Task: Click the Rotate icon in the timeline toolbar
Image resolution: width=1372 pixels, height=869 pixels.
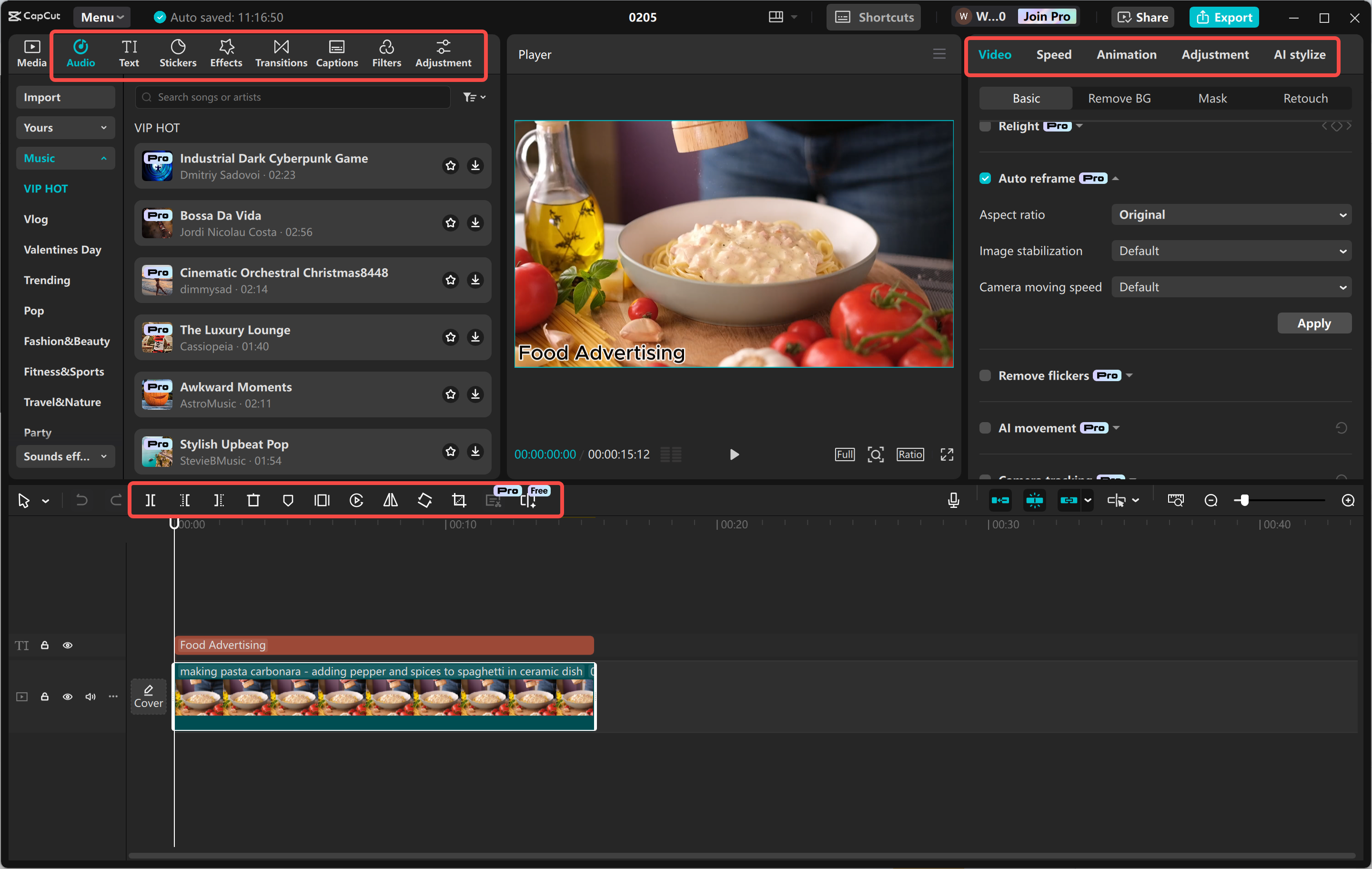Action: tap(424, 500)
